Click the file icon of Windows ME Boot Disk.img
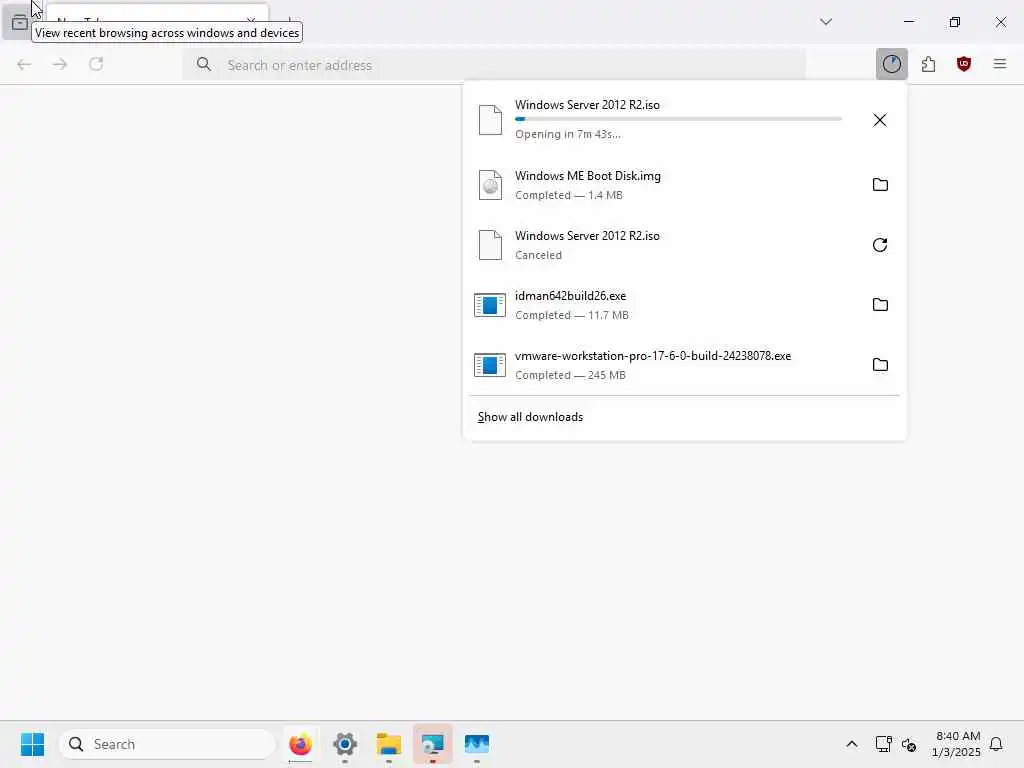1024x768 pixels. (x=490, y=185)
